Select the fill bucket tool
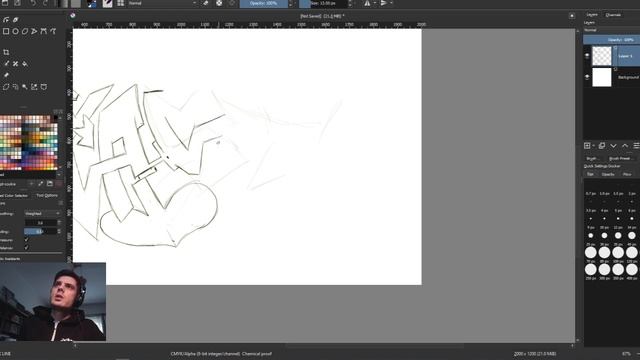Screen dimensions: 640x360 (25, 64)
